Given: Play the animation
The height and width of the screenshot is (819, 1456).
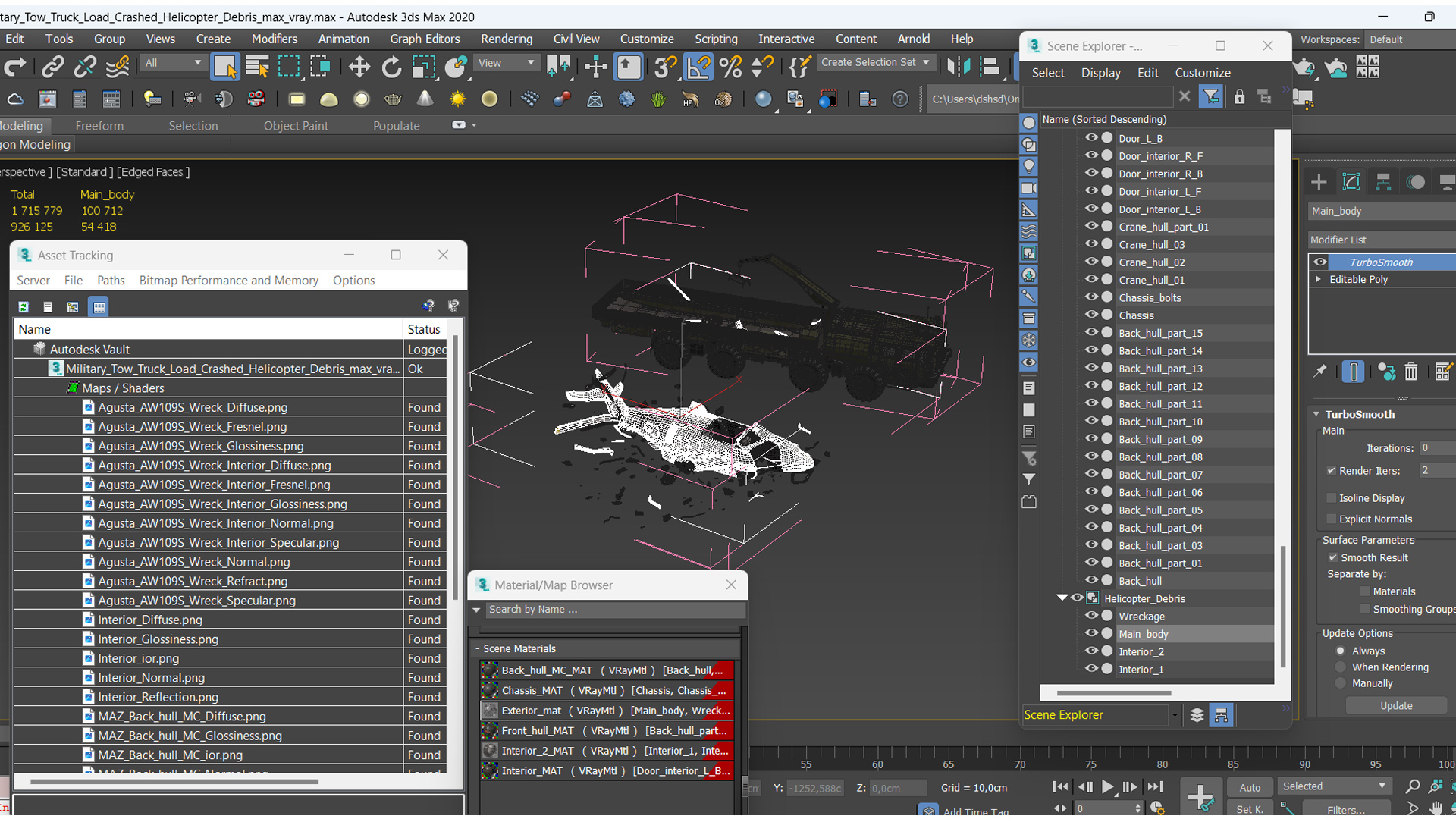Looking at the screenshot, I should coord(1107,787).
